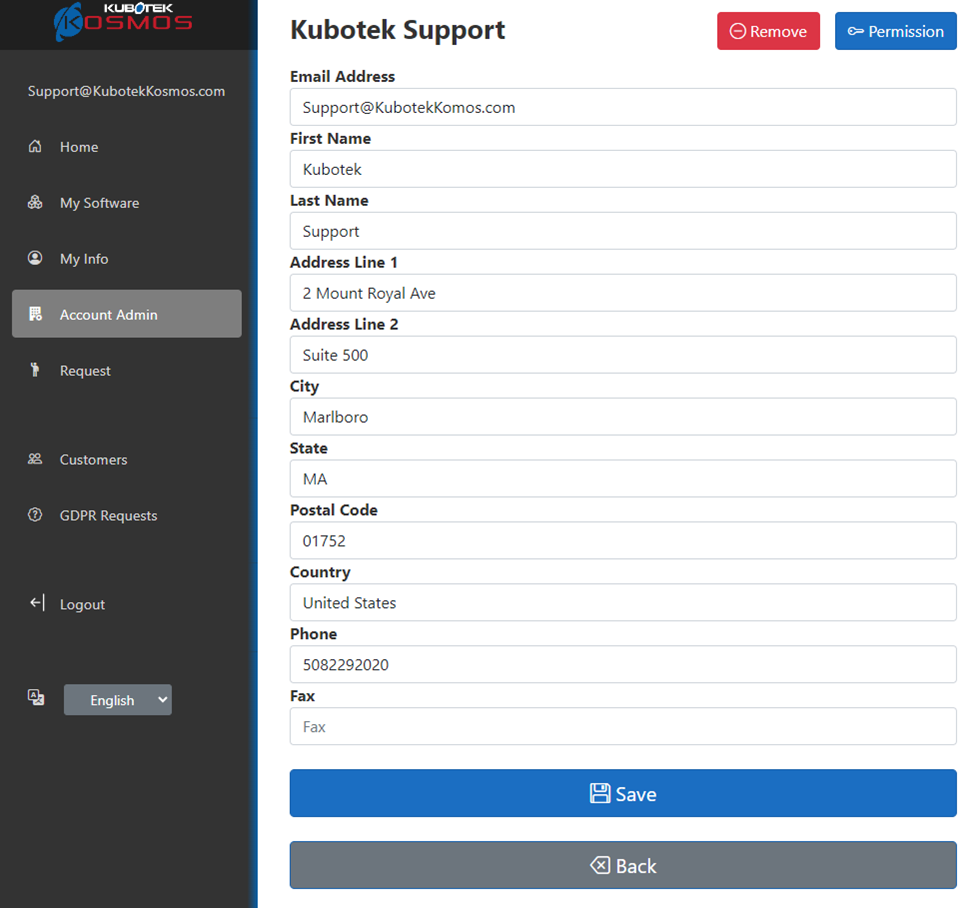The height and width of the screenshot is (908, 970).
Task: Click the GDPR Requests question icon
Action: click(35, 516)
